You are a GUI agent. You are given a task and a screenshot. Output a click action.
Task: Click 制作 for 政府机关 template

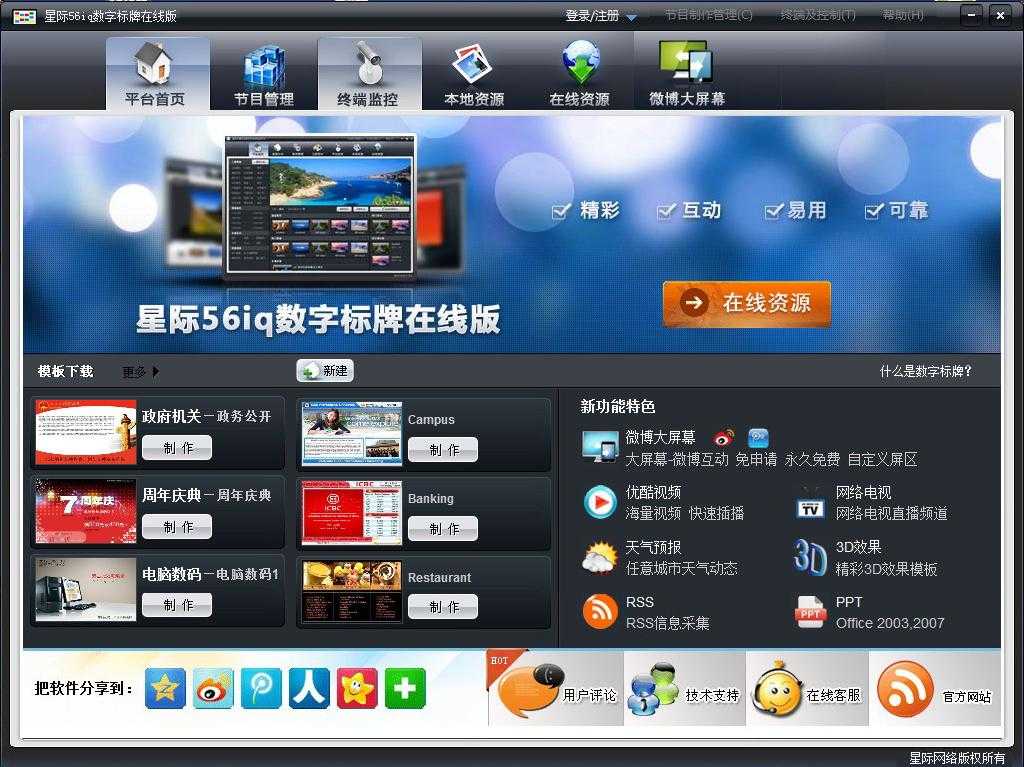(x=177, y=448)
